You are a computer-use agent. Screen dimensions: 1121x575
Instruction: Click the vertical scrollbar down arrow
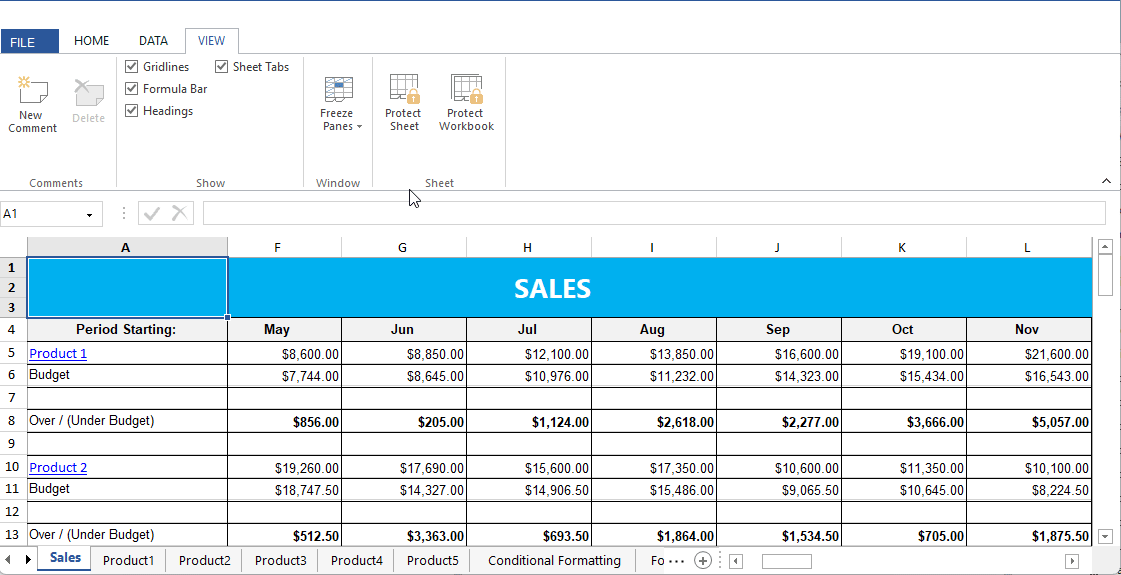click(x=1105, y=536)
